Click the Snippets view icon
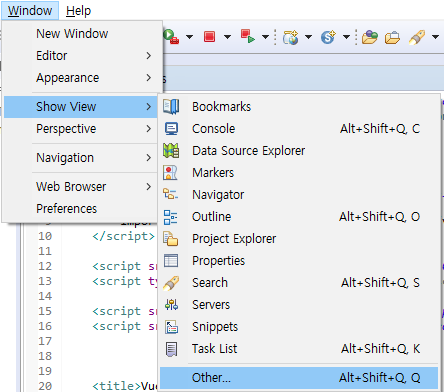The width and height of the screenshot is (444, 392). pyautogui.click(x=171, y=327)
